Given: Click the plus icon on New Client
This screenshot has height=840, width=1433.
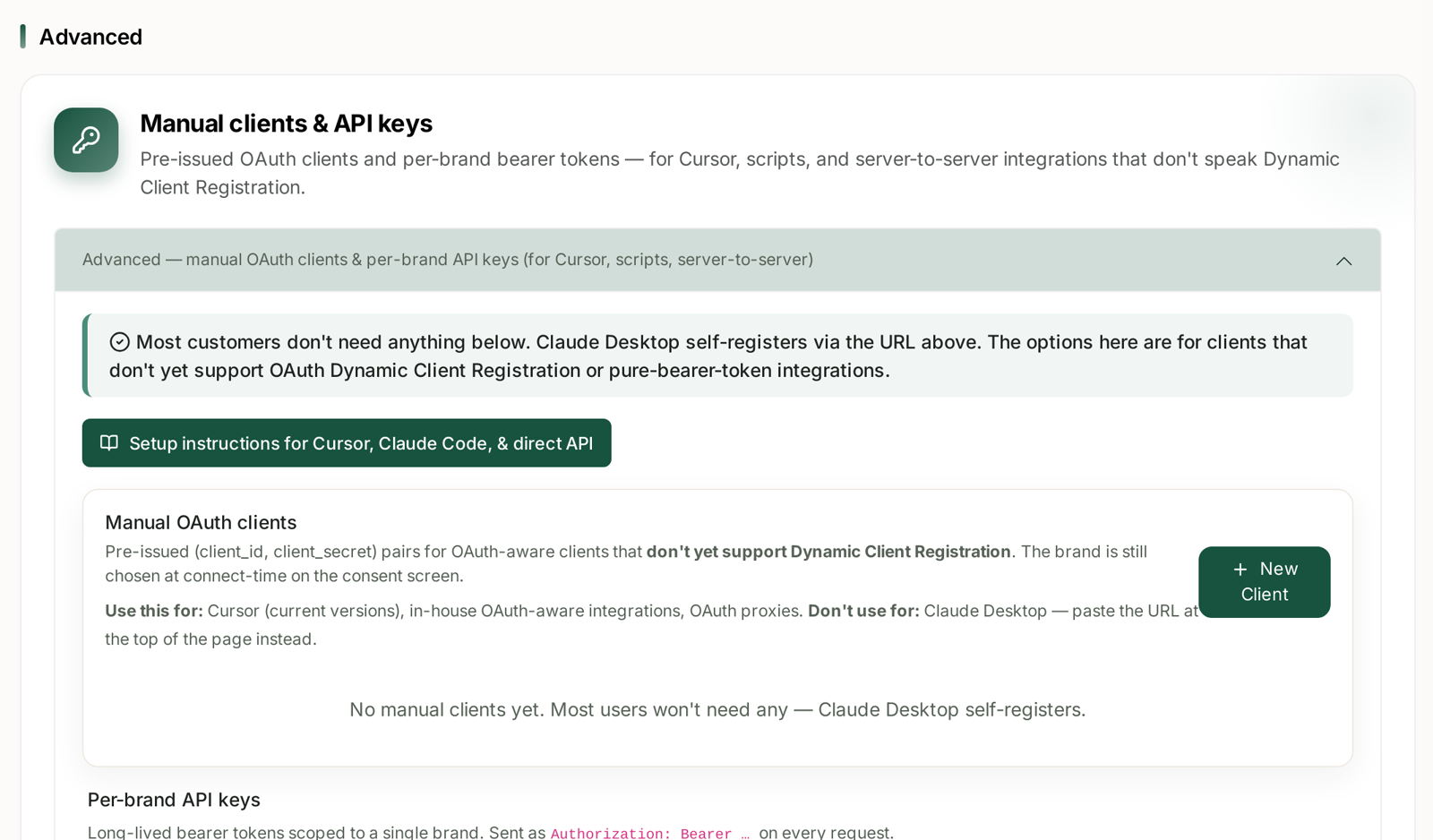Looking at the screenshot, I should 1240,569.
